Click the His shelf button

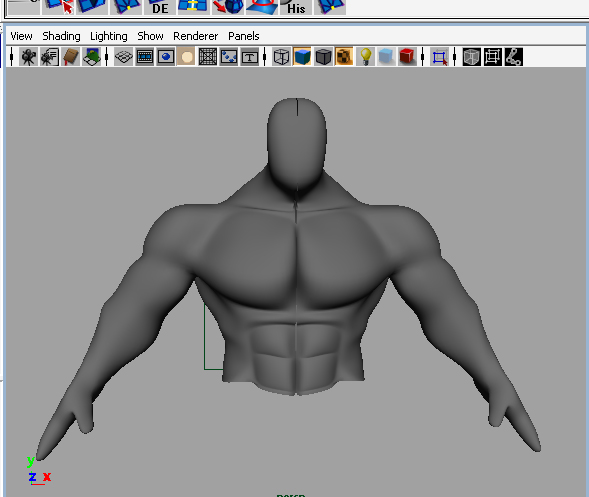click(296, 7)
